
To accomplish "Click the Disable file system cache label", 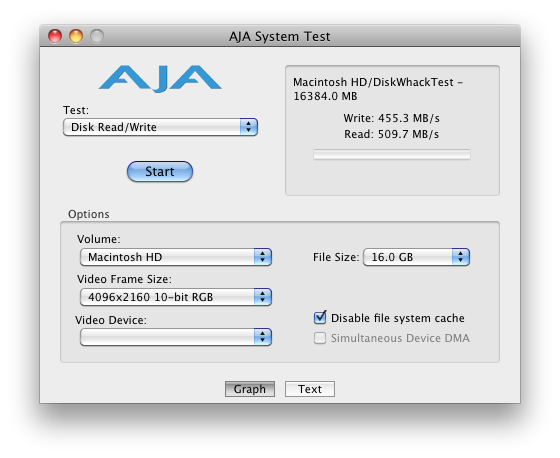I will [398, 318].
